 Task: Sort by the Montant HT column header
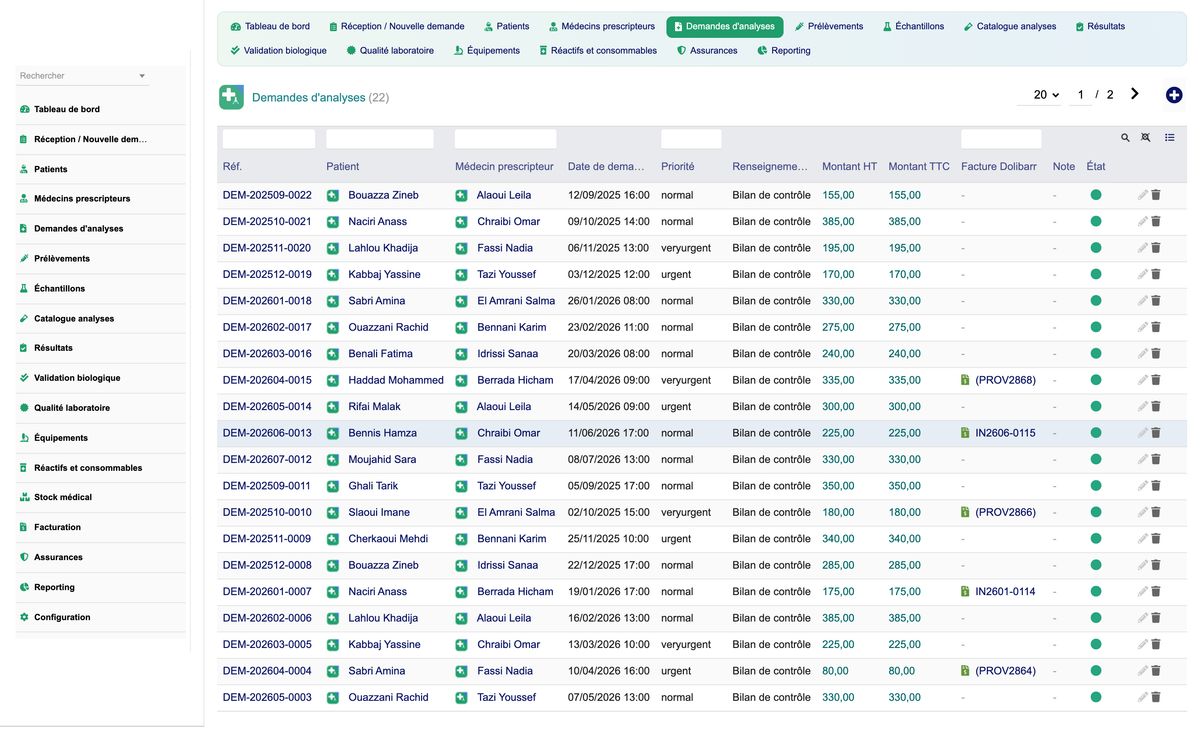point(849,167)
